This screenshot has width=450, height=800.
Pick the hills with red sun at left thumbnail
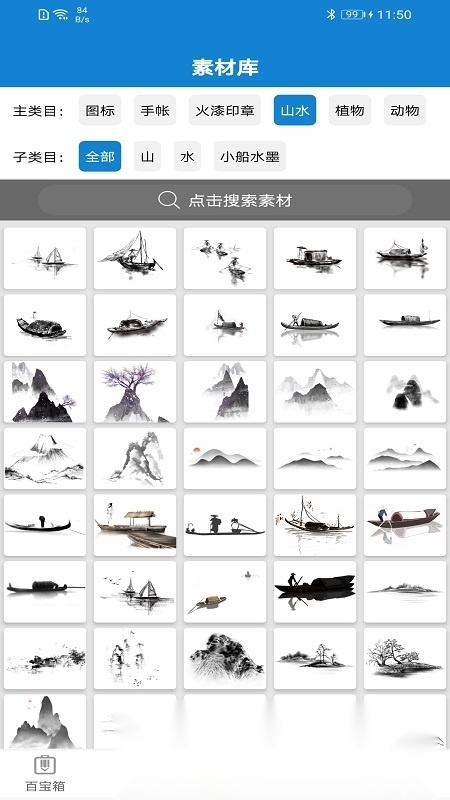point(225,458)
